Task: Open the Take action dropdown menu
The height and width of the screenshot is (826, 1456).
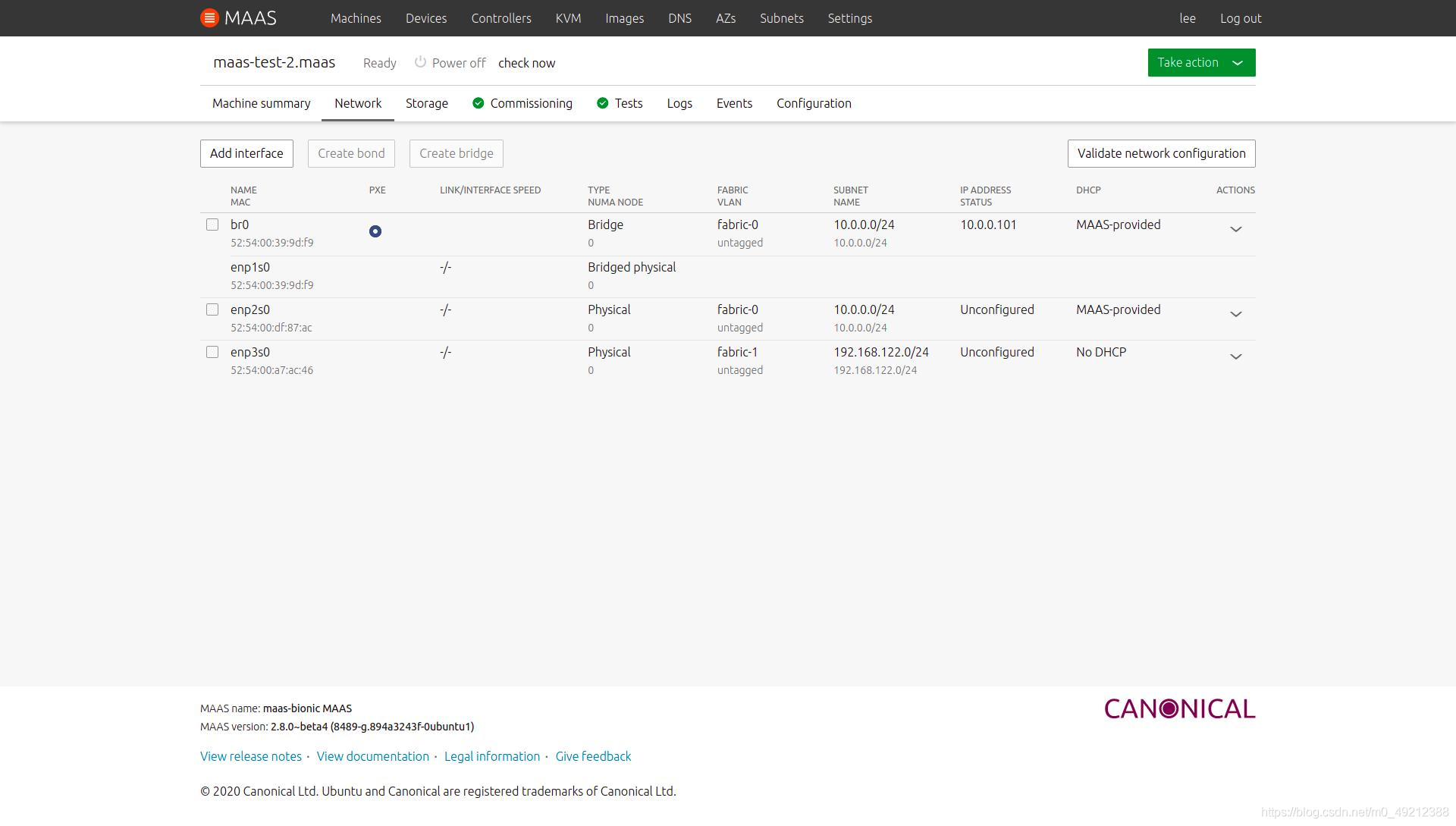Action: pyautogui.click(x=1200, y=62)
